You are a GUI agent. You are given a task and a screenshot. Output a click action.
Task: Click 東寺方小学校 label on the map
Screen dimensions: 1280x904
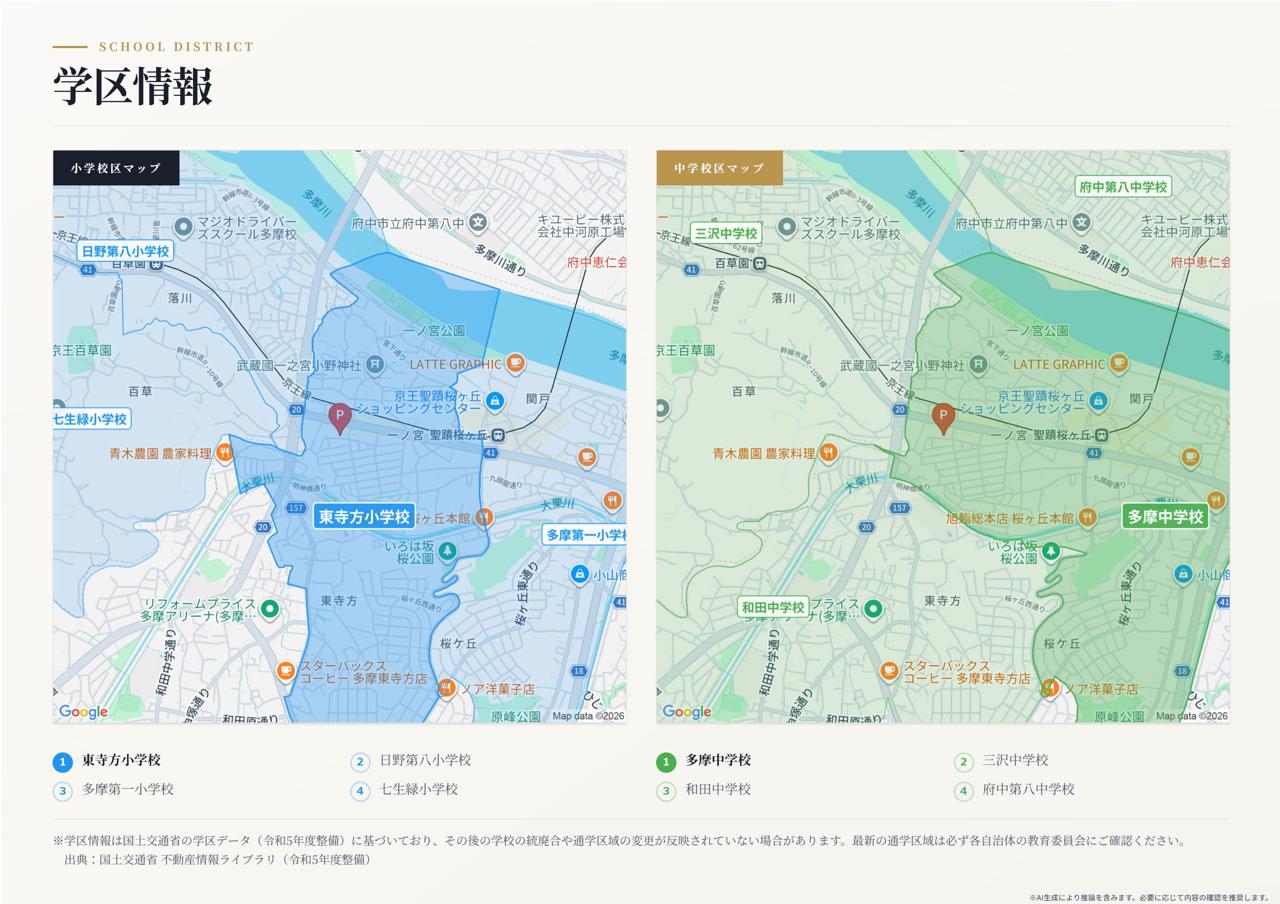(365, 516)
